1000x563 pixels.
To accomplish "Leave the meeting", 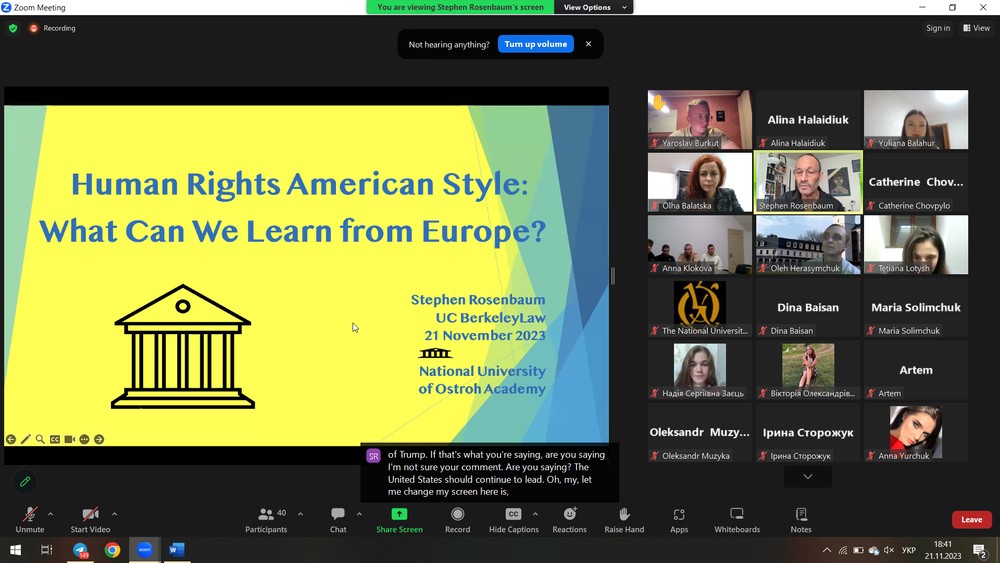I will click(971, 519).
